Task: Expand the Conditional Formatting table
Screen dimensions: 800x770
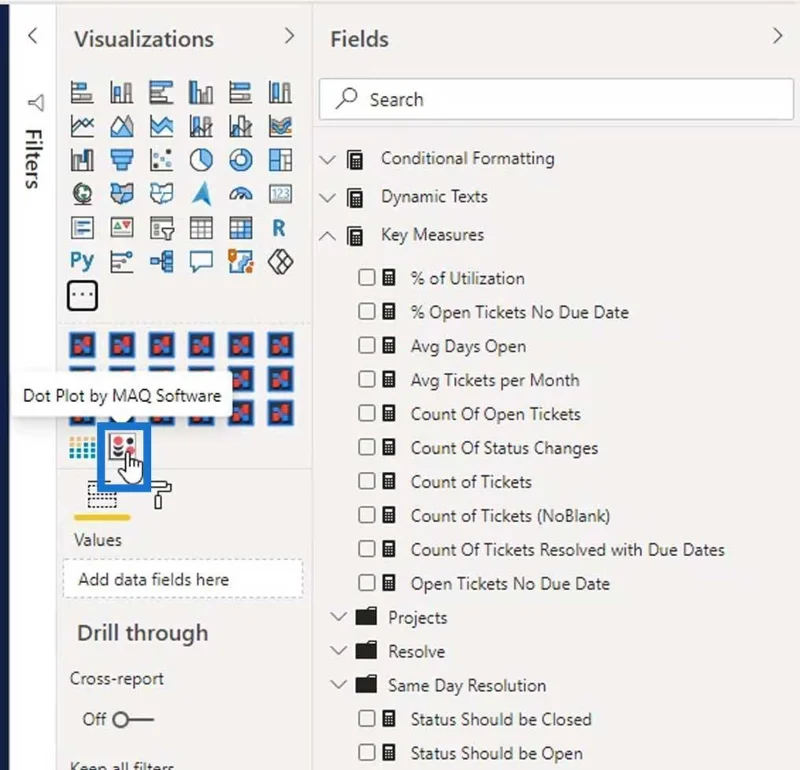Action: (x=327, y=159)
